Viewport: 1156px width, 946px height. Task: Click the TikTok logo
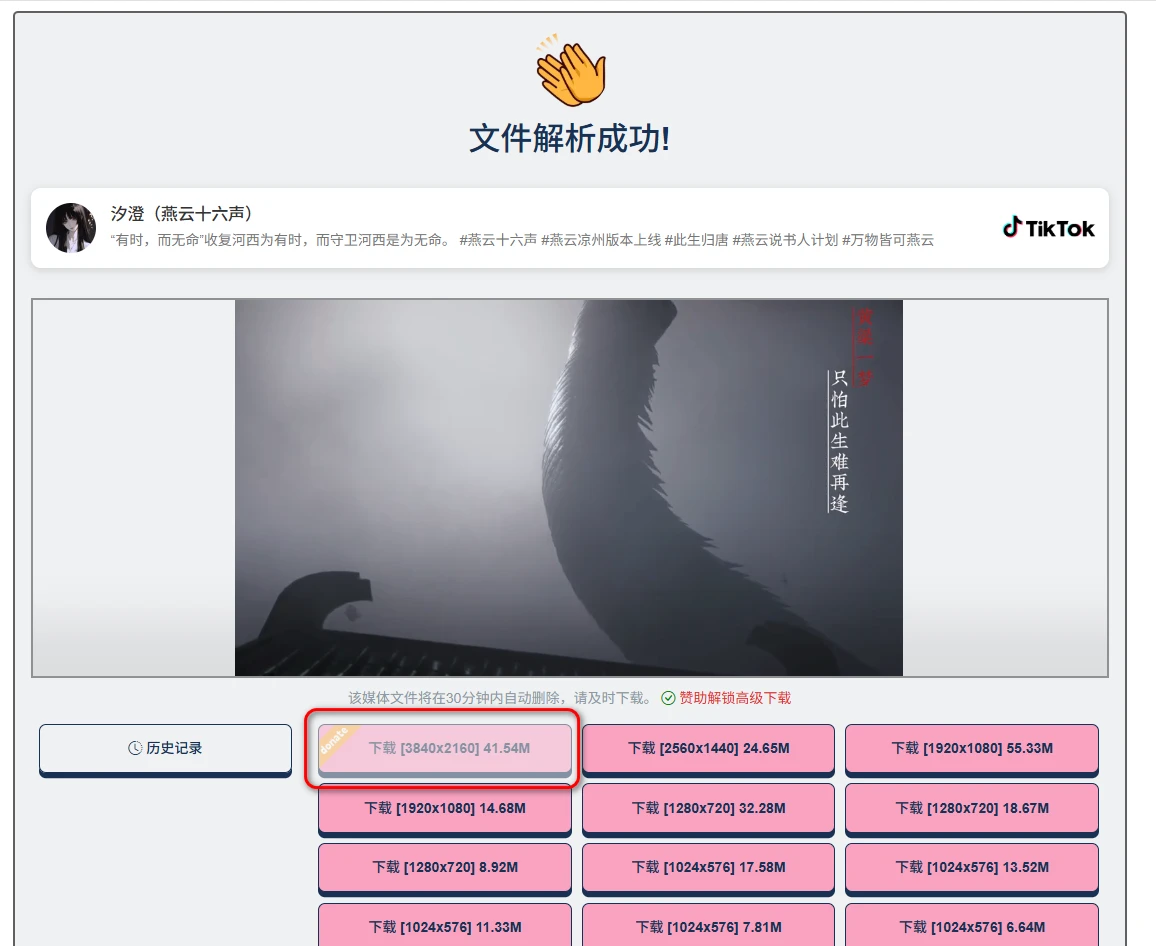tap(1048, 228)
